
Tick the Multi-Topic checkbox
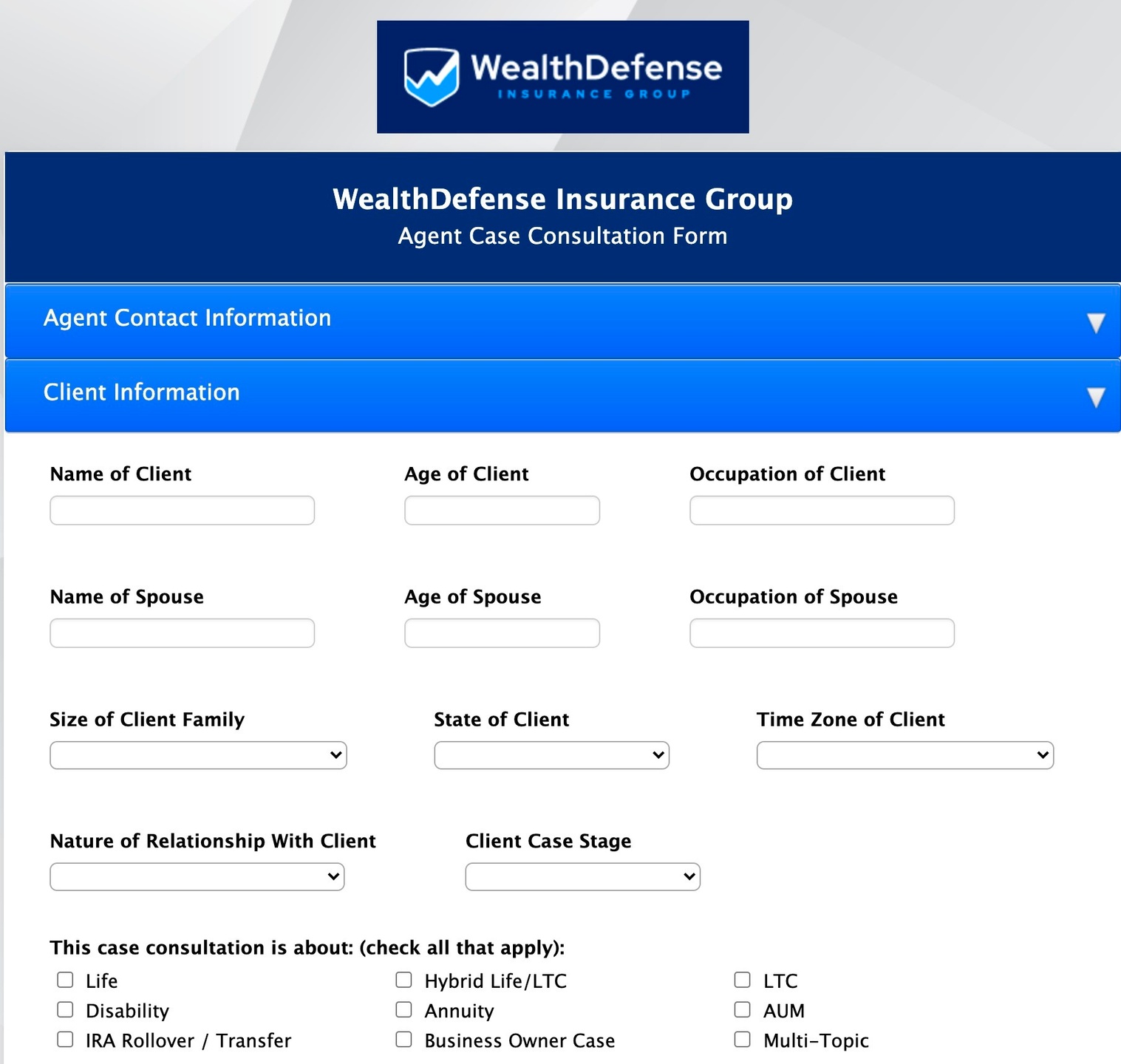point(742,1039)
